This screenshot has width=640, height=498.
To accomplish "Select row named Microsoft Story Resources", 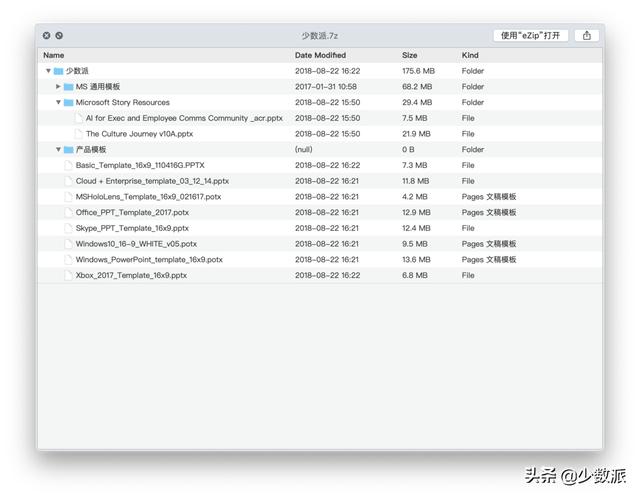I will click(320, 102).
